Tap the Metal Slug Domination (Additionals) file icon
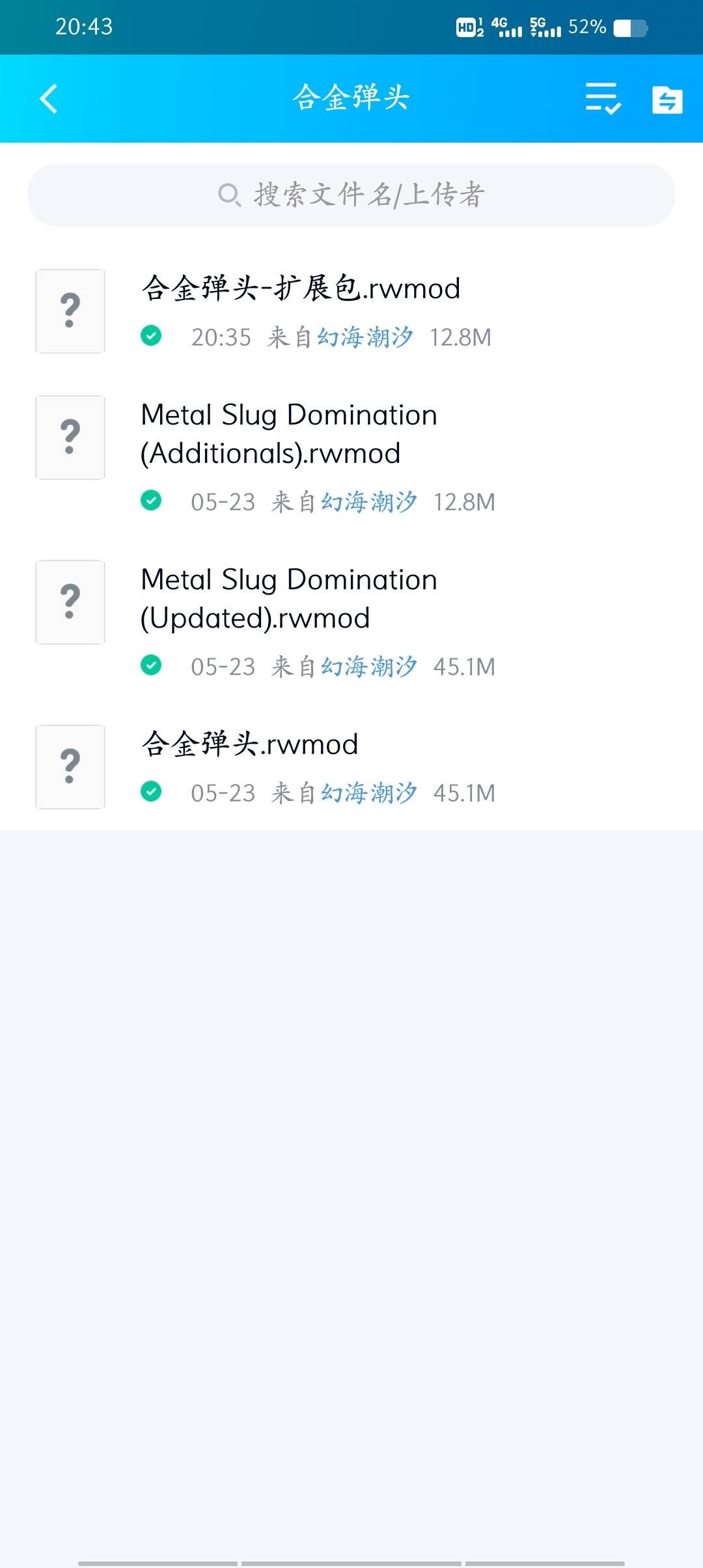The image size is (703, 1568). [70, 438]
